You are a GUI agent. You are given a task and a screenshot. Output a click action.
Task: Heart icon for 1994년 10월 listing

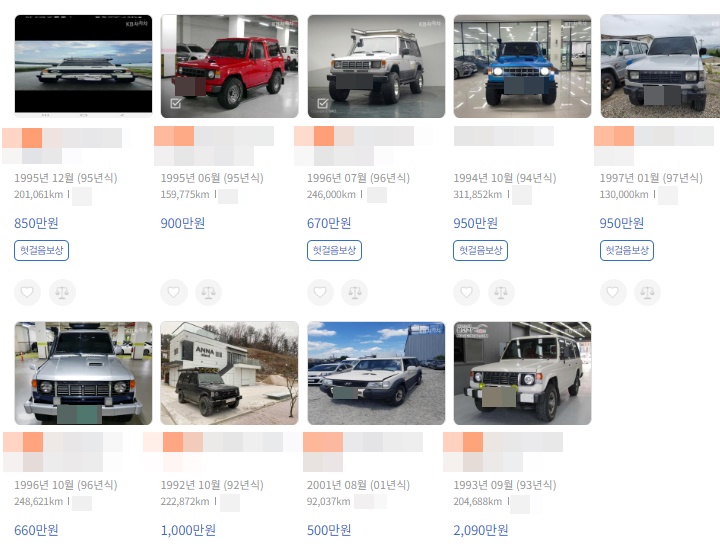point(467,292)
